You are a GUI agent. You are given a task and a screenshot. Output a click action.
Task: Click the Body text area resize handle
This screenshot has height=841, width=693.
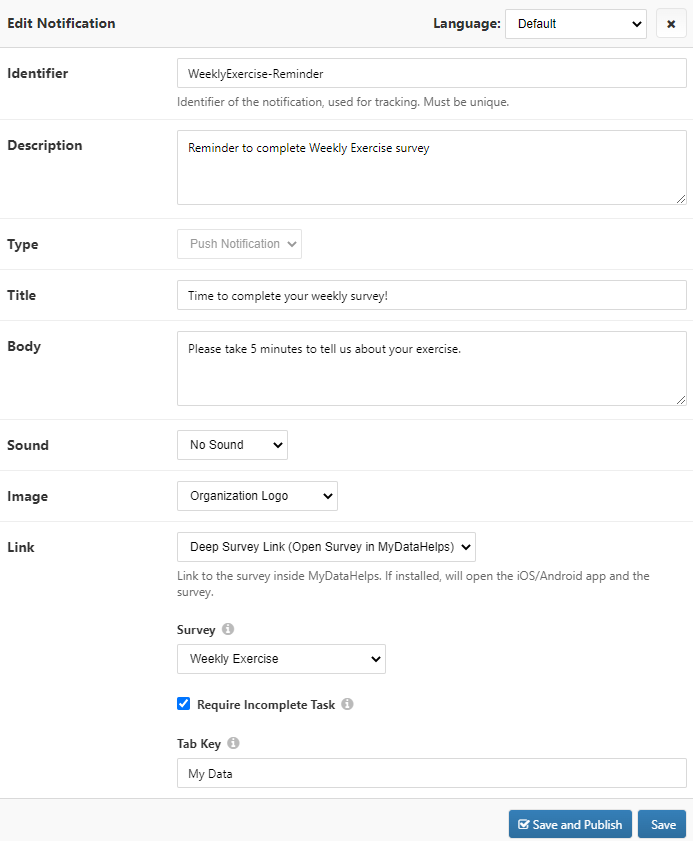click(681, 400)
